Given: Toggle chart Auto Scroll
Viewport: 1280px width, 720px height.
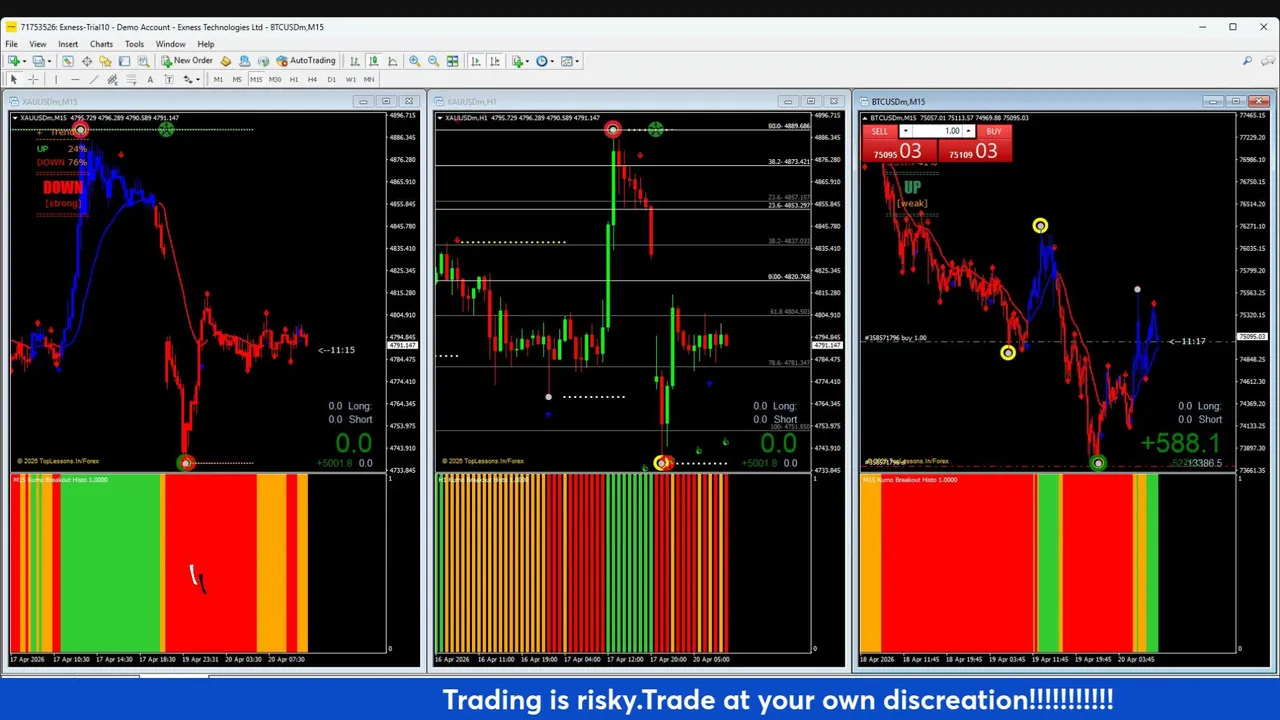Looking at the screenshot, I should coord(476,61).
